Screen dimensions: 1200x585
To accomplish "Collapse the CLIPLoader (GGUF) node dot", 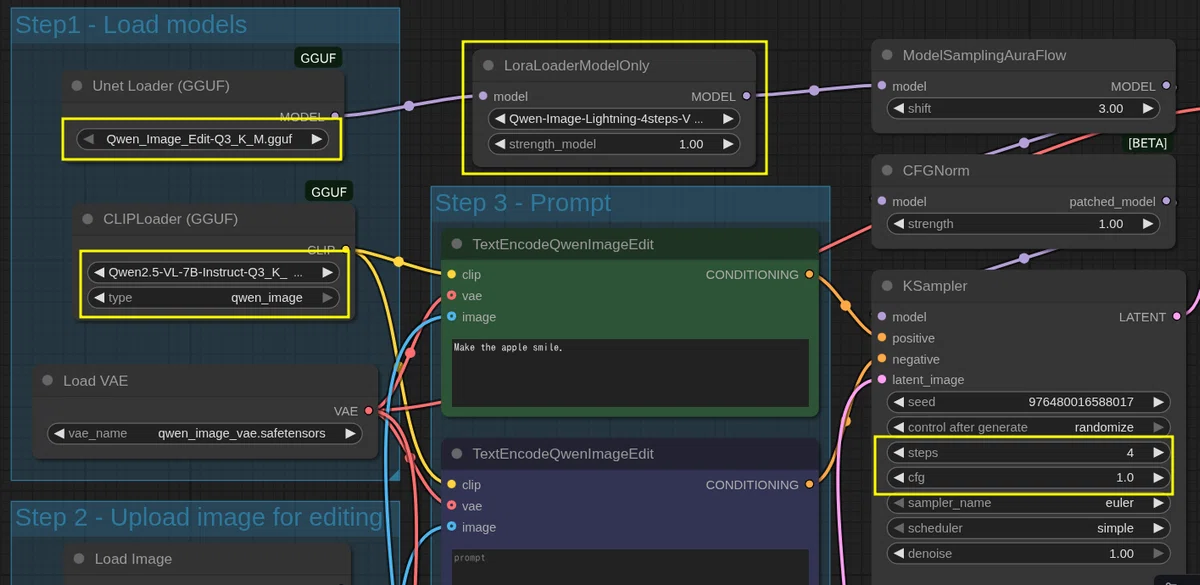I will click(87, 219).
